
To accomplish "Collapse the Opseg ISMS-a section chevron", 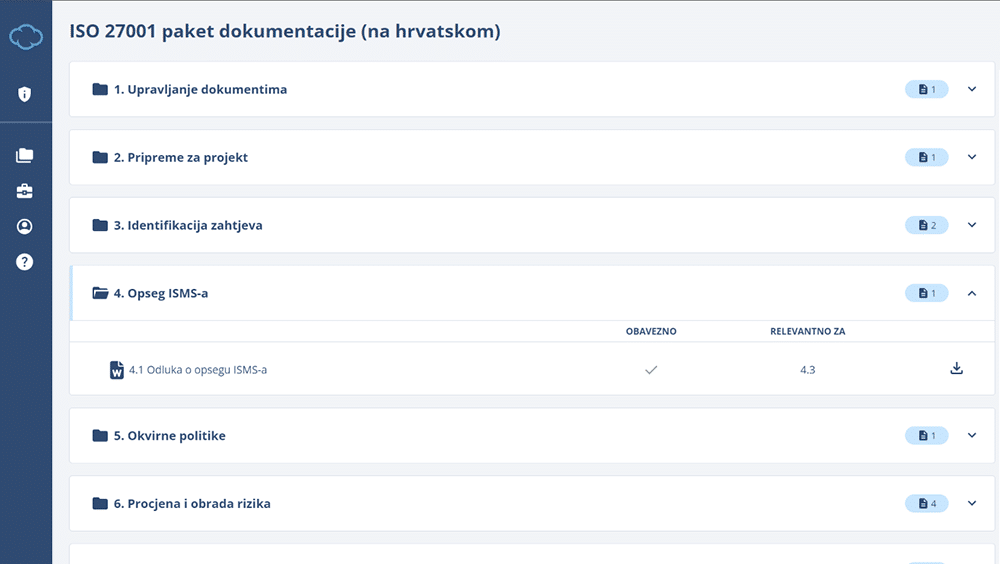I will pos(971,293).
